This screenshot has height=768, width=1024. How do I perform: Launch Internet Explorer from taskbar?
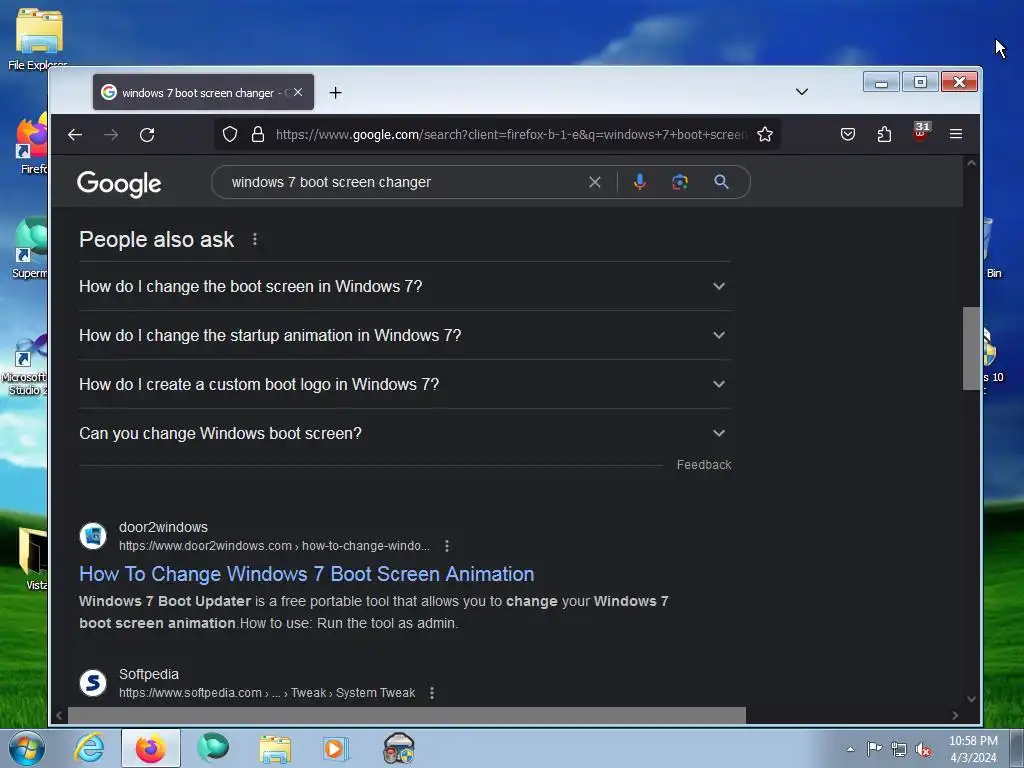(89, 748)
